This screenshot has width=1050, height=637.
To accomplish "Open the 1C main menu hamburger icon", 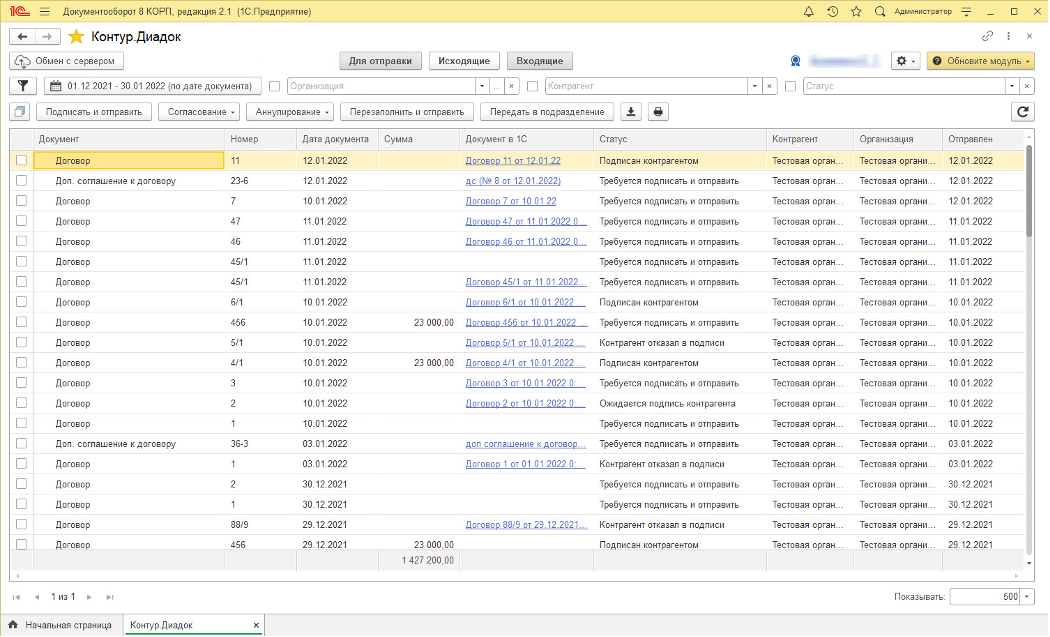I will point(45,11).
